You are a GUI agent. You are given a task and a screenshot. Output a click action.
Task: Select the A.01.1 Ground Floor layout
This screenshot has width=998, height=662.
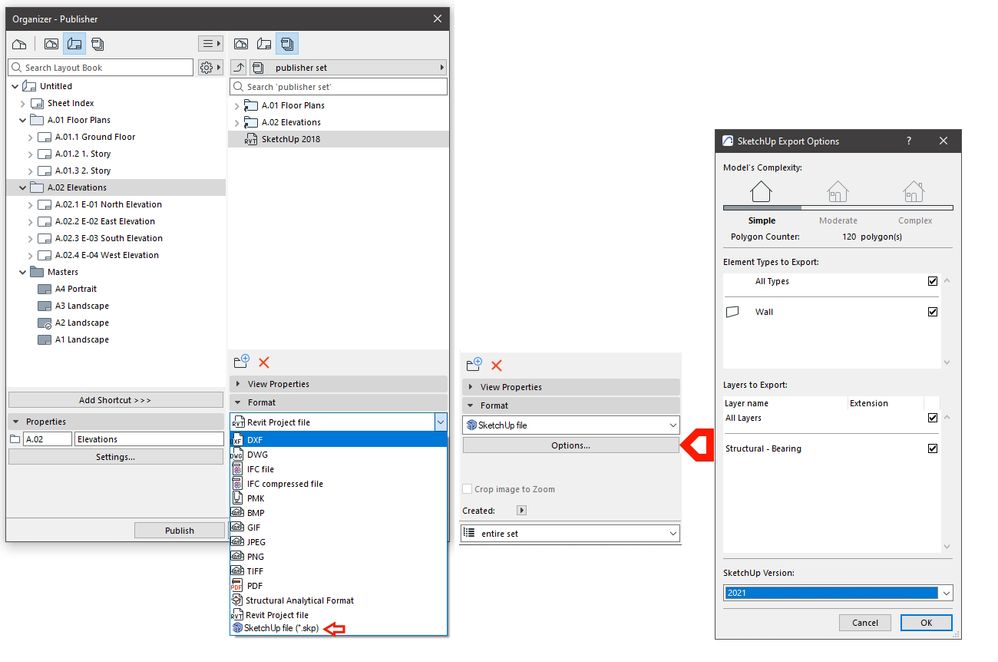click(x=95, y=137)
